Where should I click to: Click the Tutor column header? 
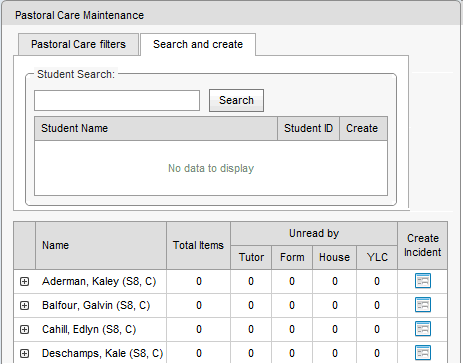click(x=251, y=257)
